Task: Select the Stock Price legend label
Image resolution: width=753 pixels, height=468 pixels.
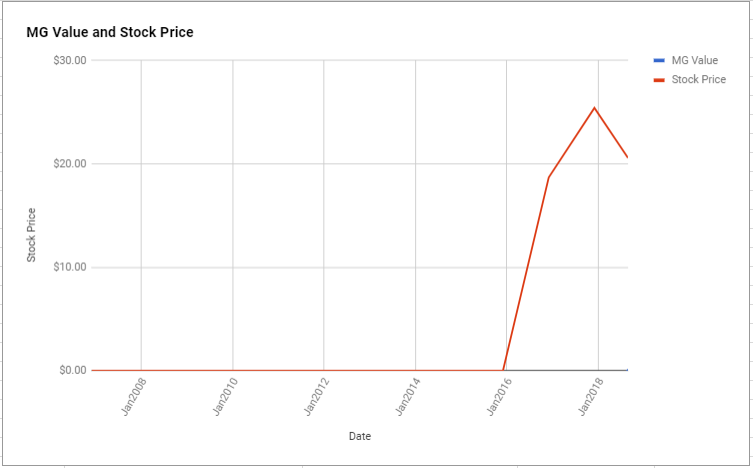Action: click(x=698, y=80)
